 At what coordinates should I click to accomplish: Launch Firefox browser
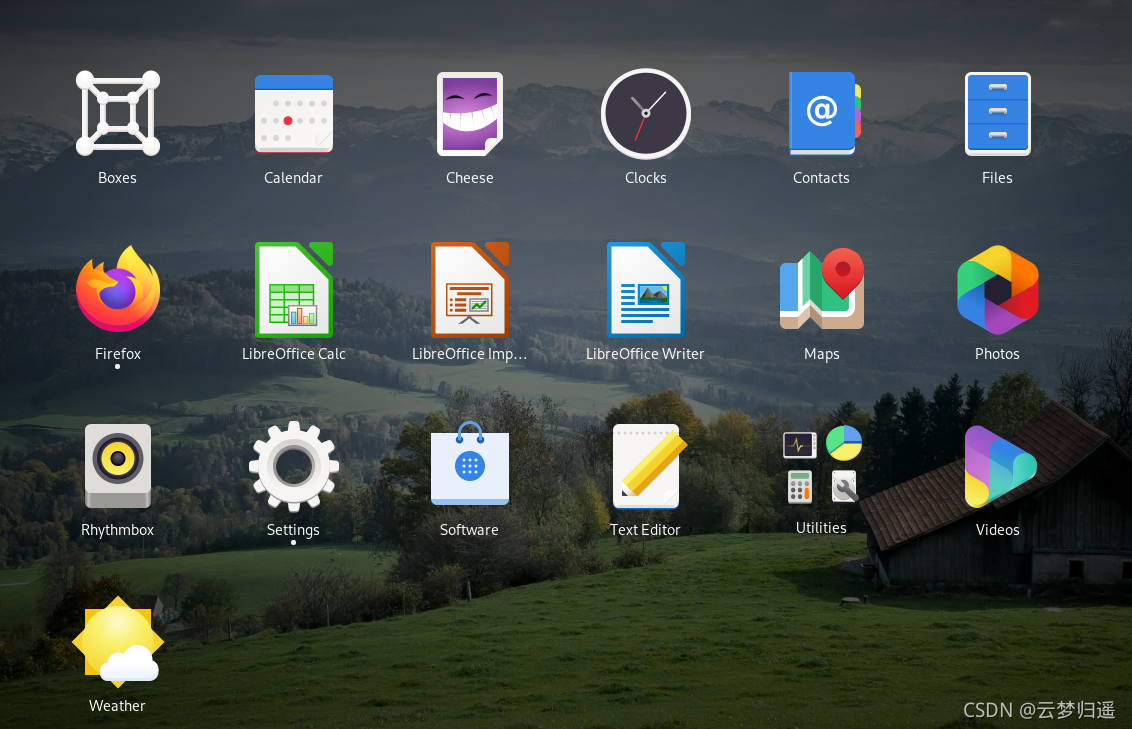(x=118, y=289)
